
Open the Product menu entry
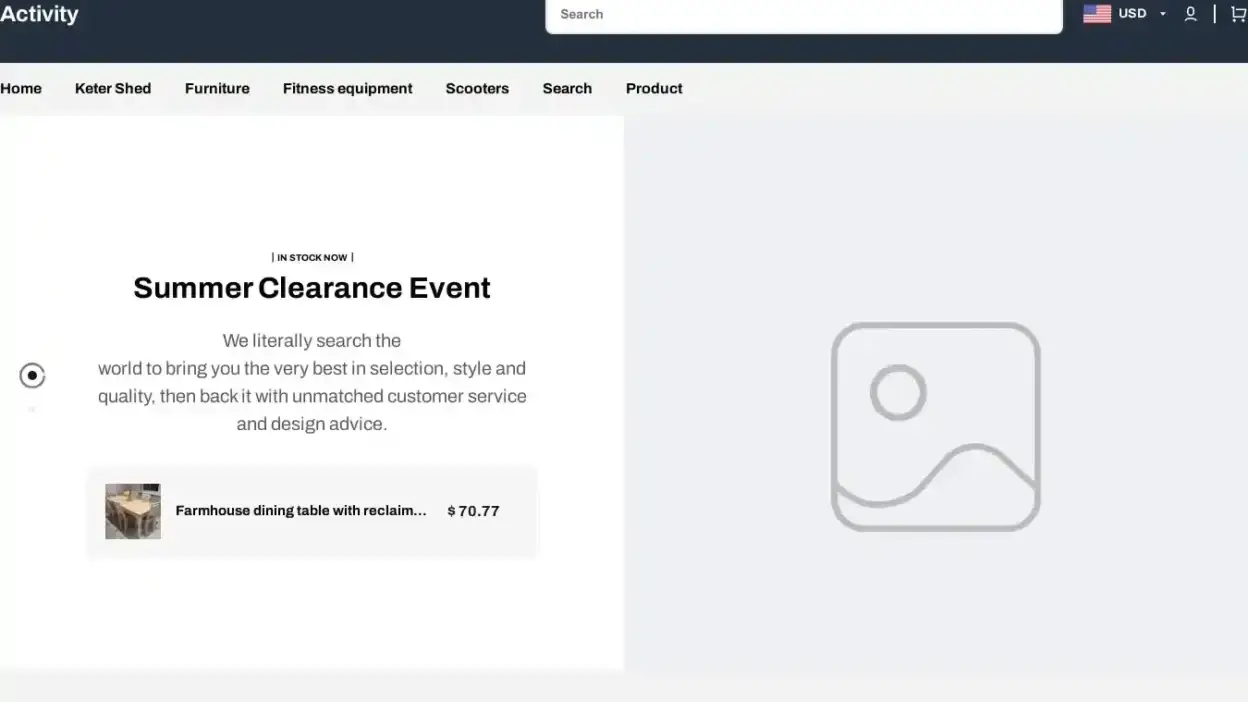654,88
